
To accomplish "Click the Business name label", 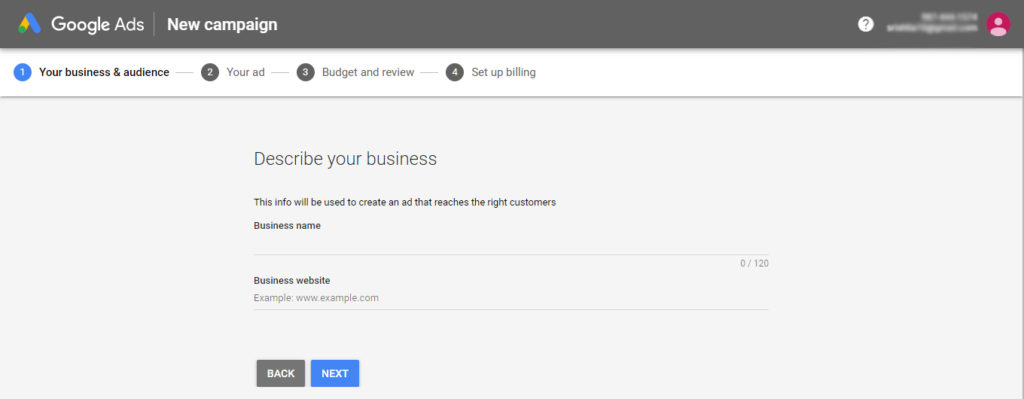I will 287,226.
